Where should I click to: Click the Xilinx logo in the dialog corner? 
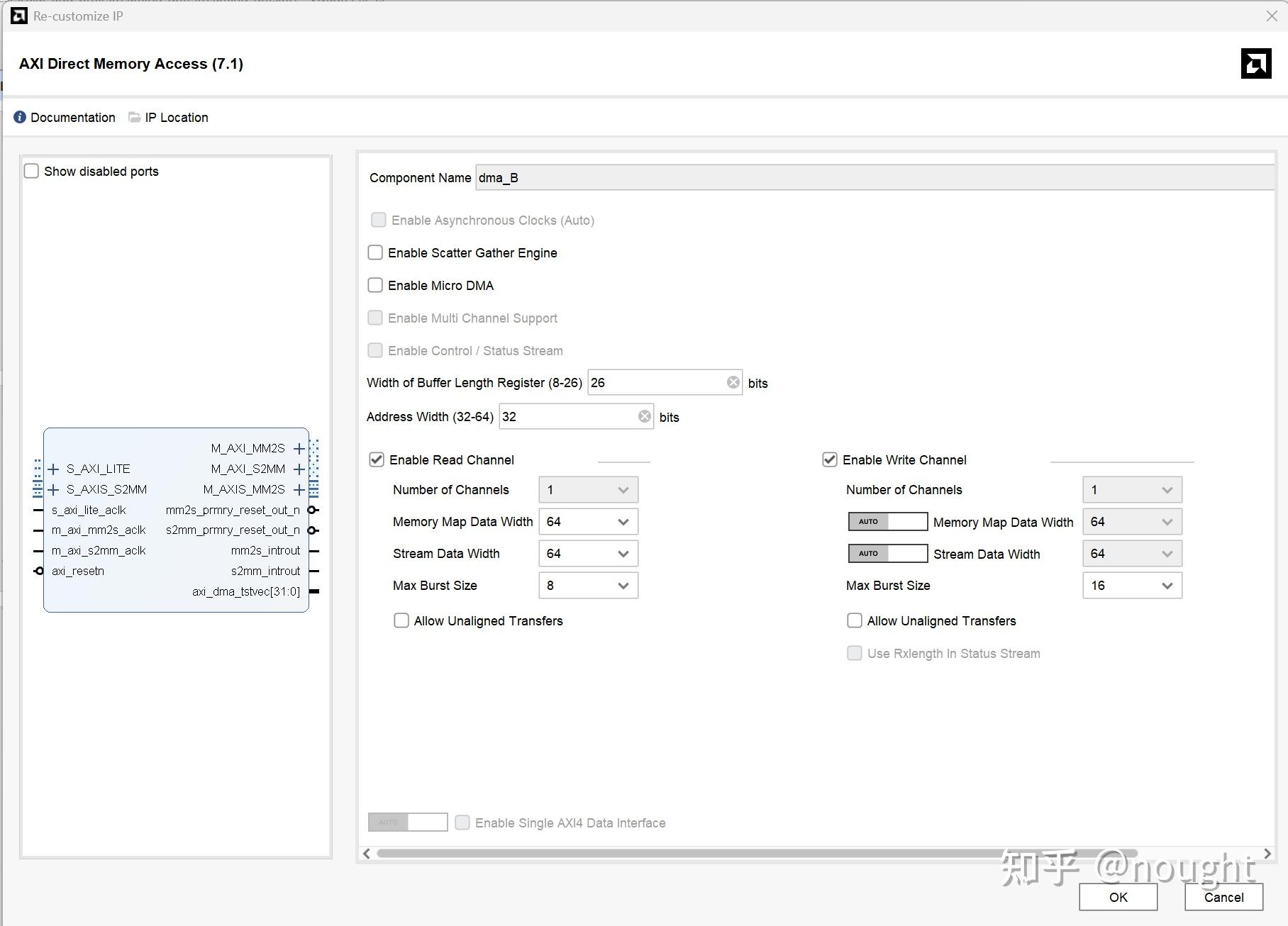coord(1255,63)
